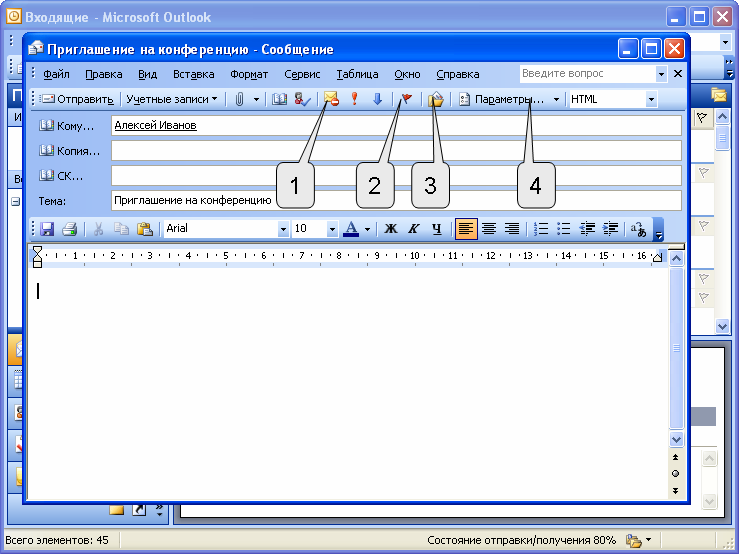Open the Введите вопрос help dropdown arrow
Screen dimensions: 739x554
point(661,74)
